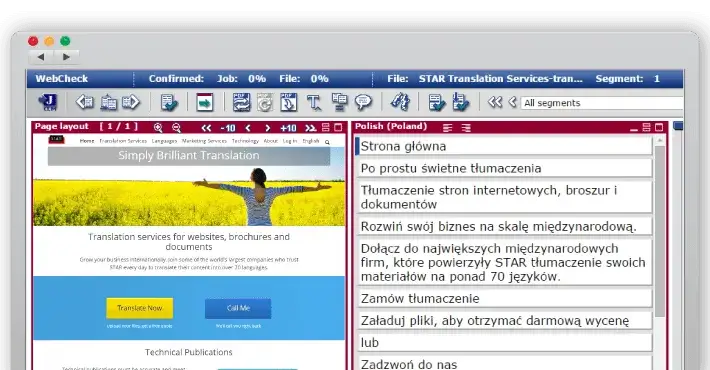The height and width of the screenshot is (370, 710).
Task: Click the text T tool icon
Action: 314,102
